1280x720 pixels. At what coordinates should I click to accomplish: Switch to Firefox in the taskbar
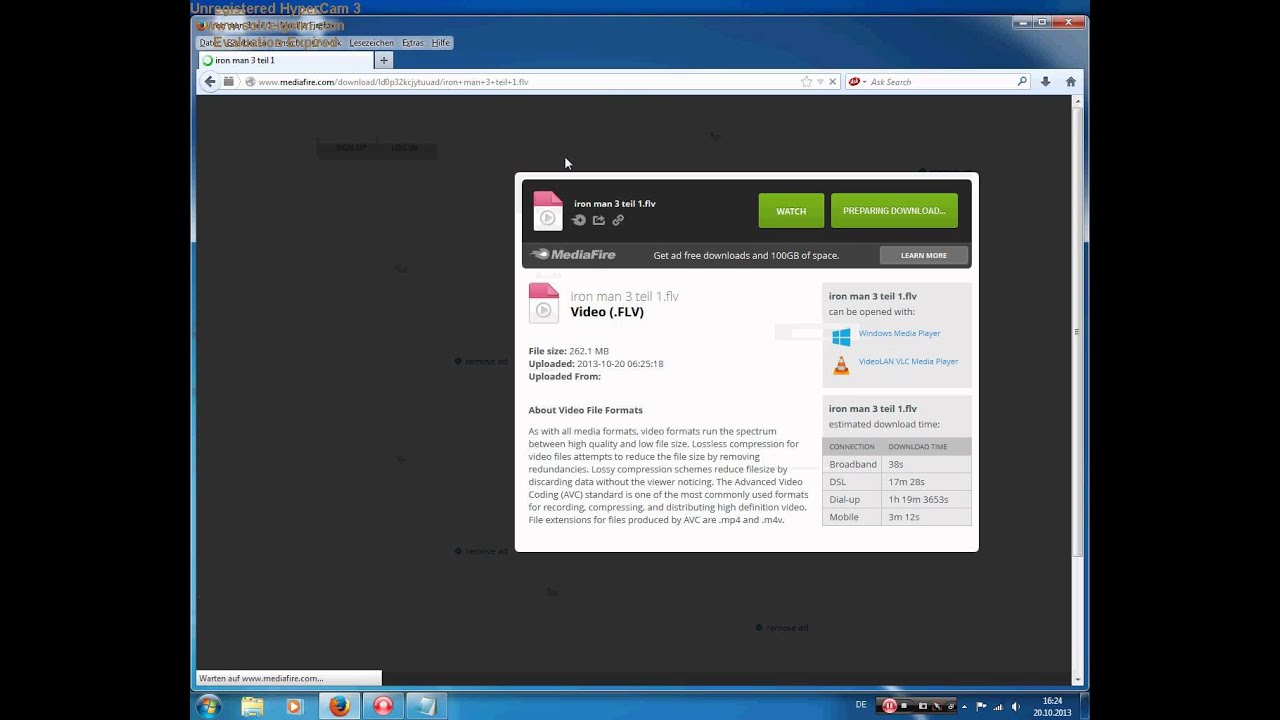tap(339, 706)
